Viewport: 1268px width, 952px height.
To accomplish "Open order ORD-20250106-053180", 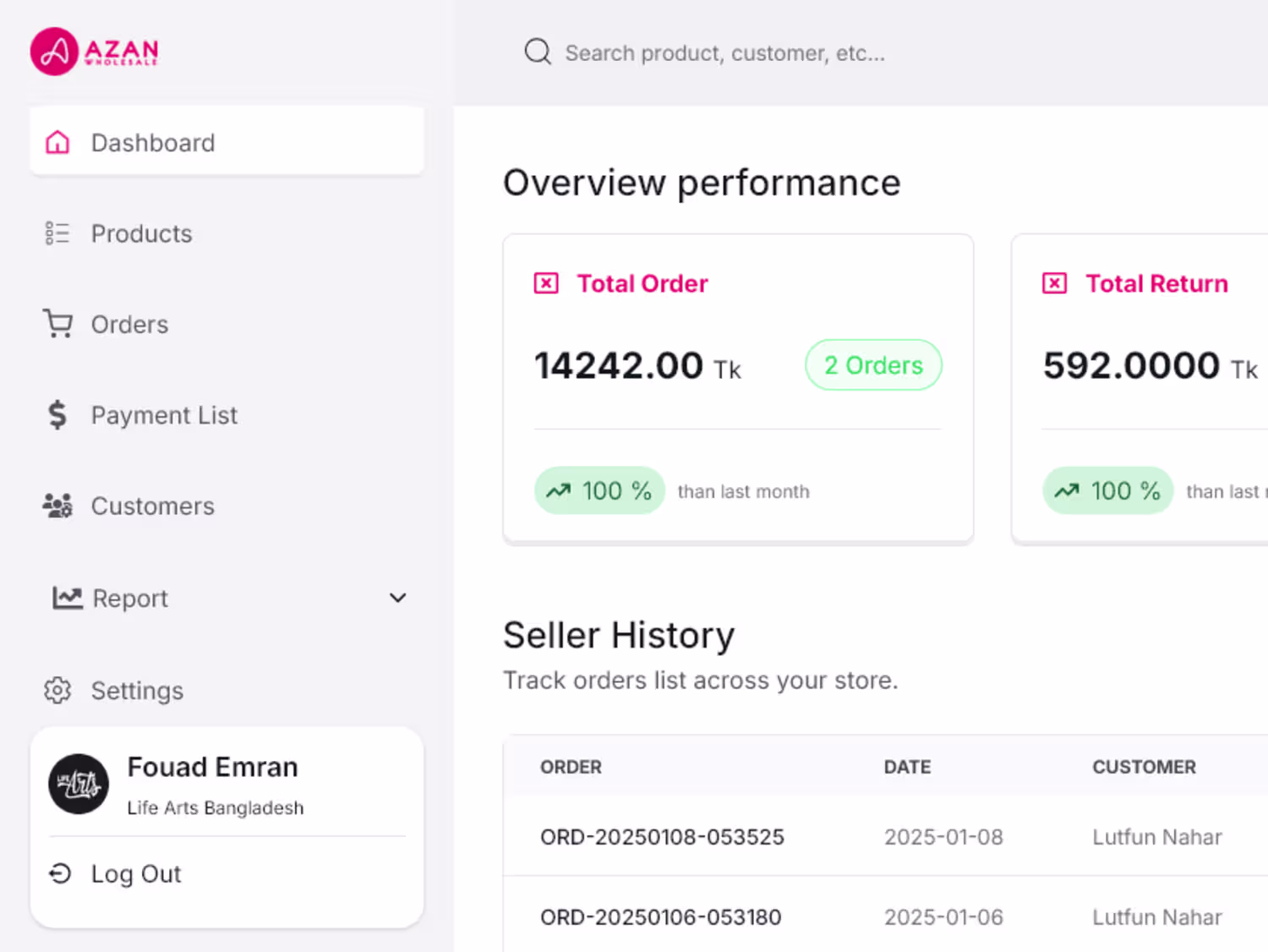I will tap(660, 917).
